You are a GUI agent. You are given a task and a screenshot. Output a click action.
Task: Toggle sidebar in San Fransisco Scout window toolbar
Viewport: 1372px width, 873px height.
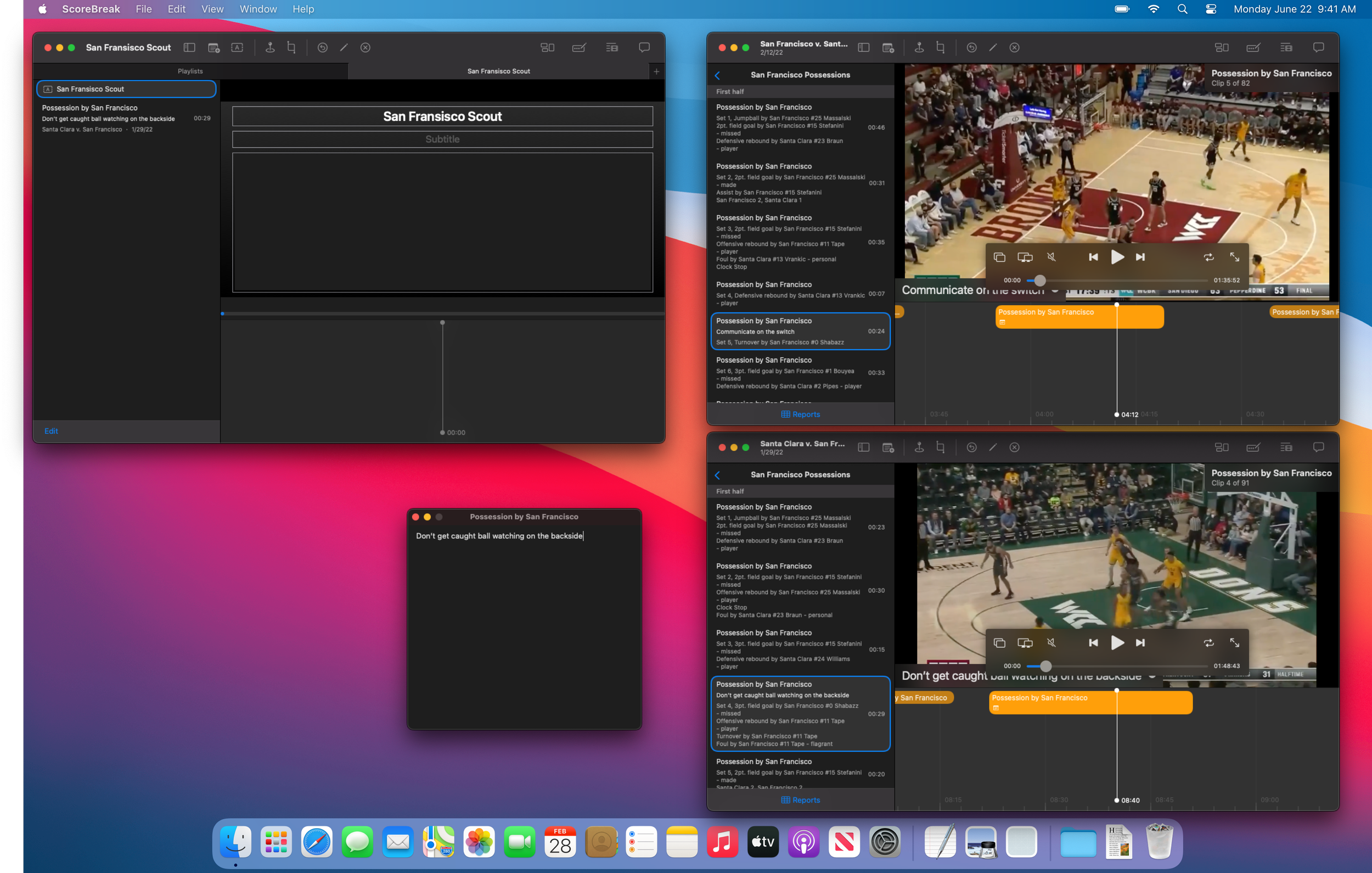(189, 48)
